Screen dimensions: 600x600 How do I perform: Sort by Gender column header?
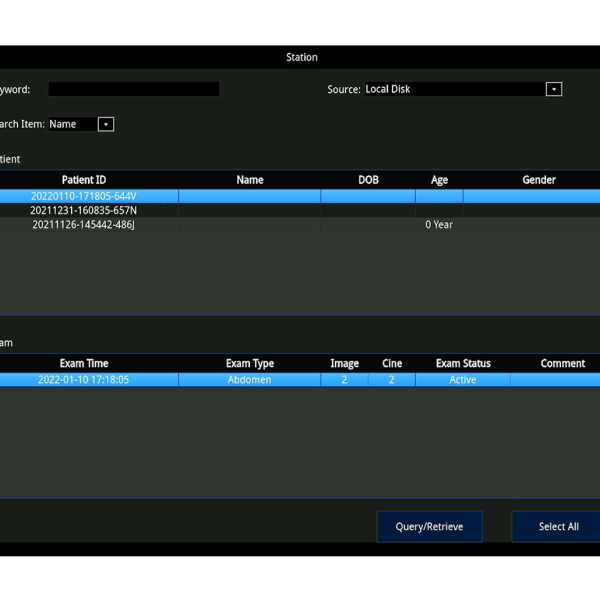click(538, 180)
